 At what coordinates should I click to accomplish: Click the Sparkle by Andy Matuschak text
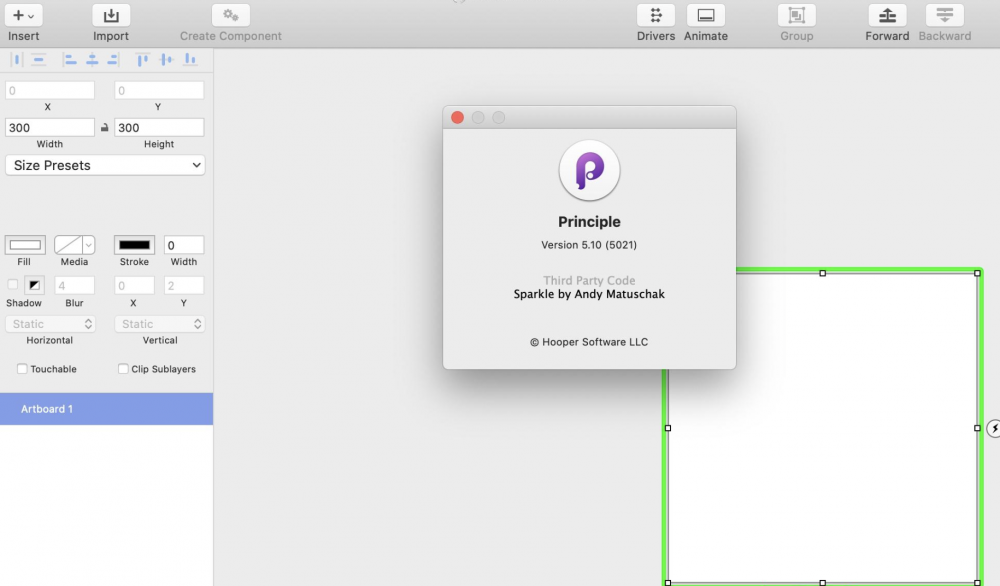click(589, 294)
